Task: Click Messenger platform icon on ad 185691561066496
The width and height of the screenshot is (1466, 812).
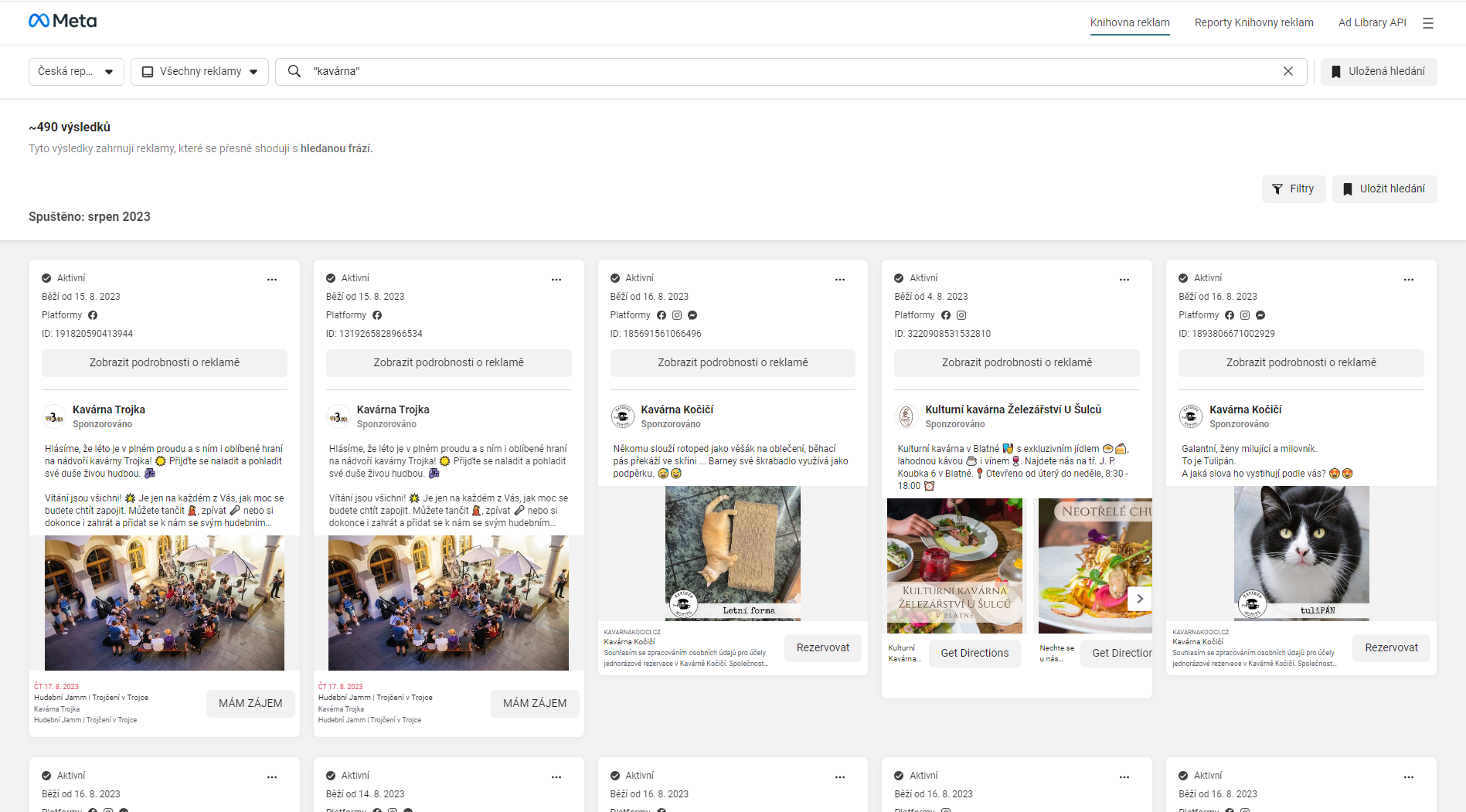Action: pos(692,315)
